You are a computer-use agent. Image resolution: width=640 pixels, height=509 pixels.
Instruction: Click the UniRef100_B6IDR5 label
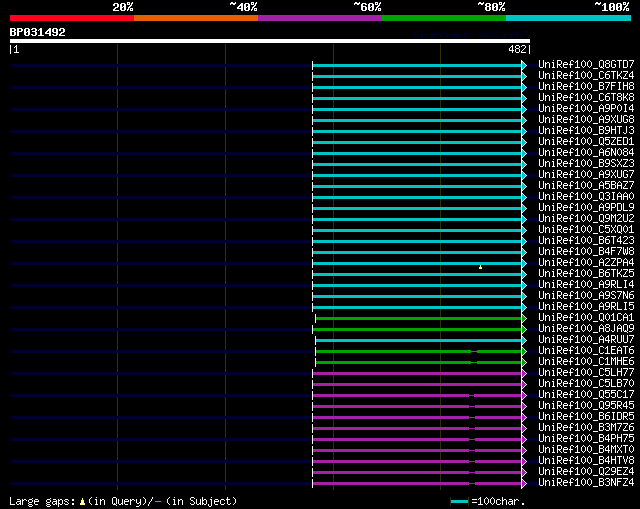[x=586, y=417]
